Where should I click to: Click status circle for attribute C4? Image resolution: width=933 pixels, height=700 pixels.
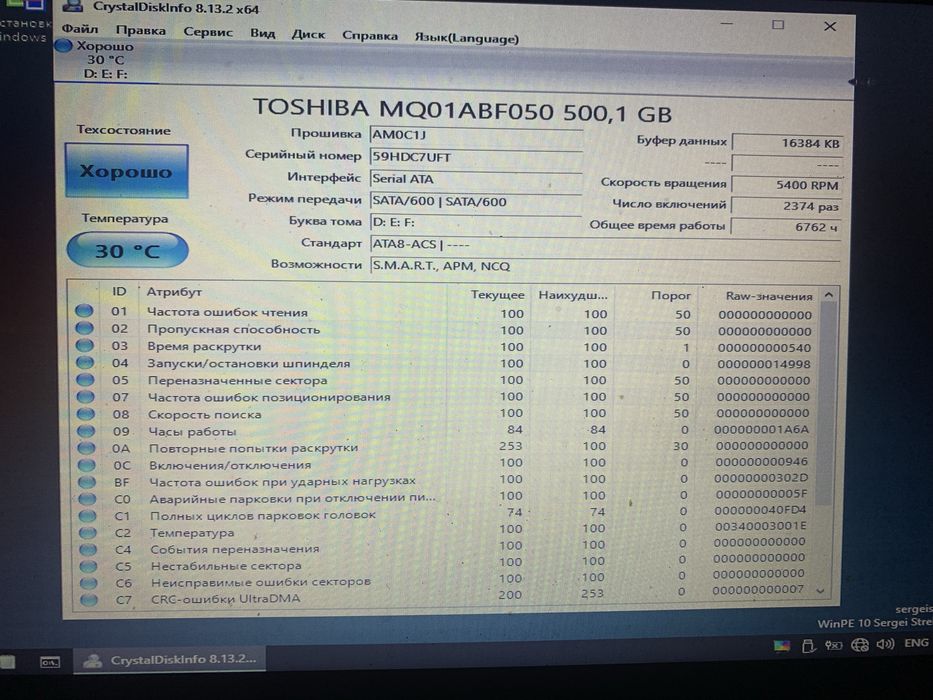coord(88,549)
